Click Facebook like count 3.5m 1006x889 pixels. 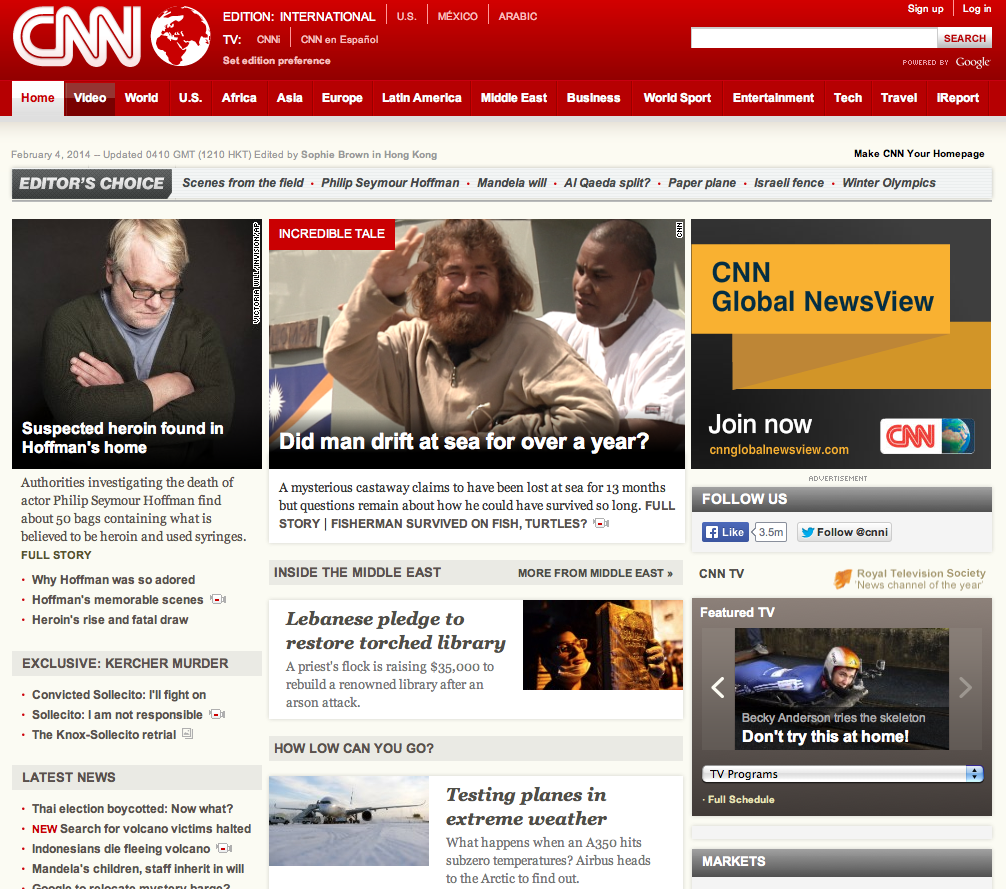coord(771,532)
